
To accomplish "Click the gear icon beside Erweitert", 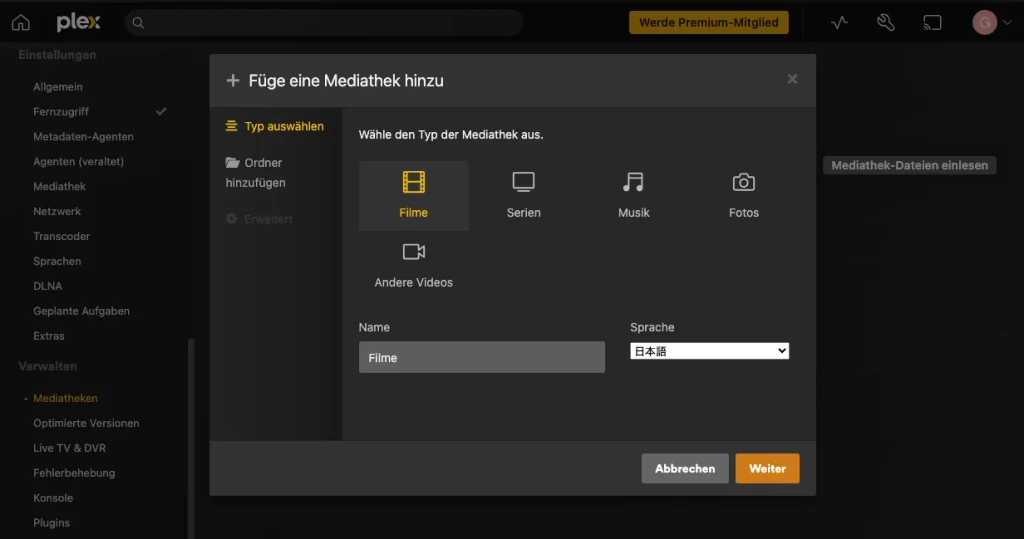I will point(231,218).
